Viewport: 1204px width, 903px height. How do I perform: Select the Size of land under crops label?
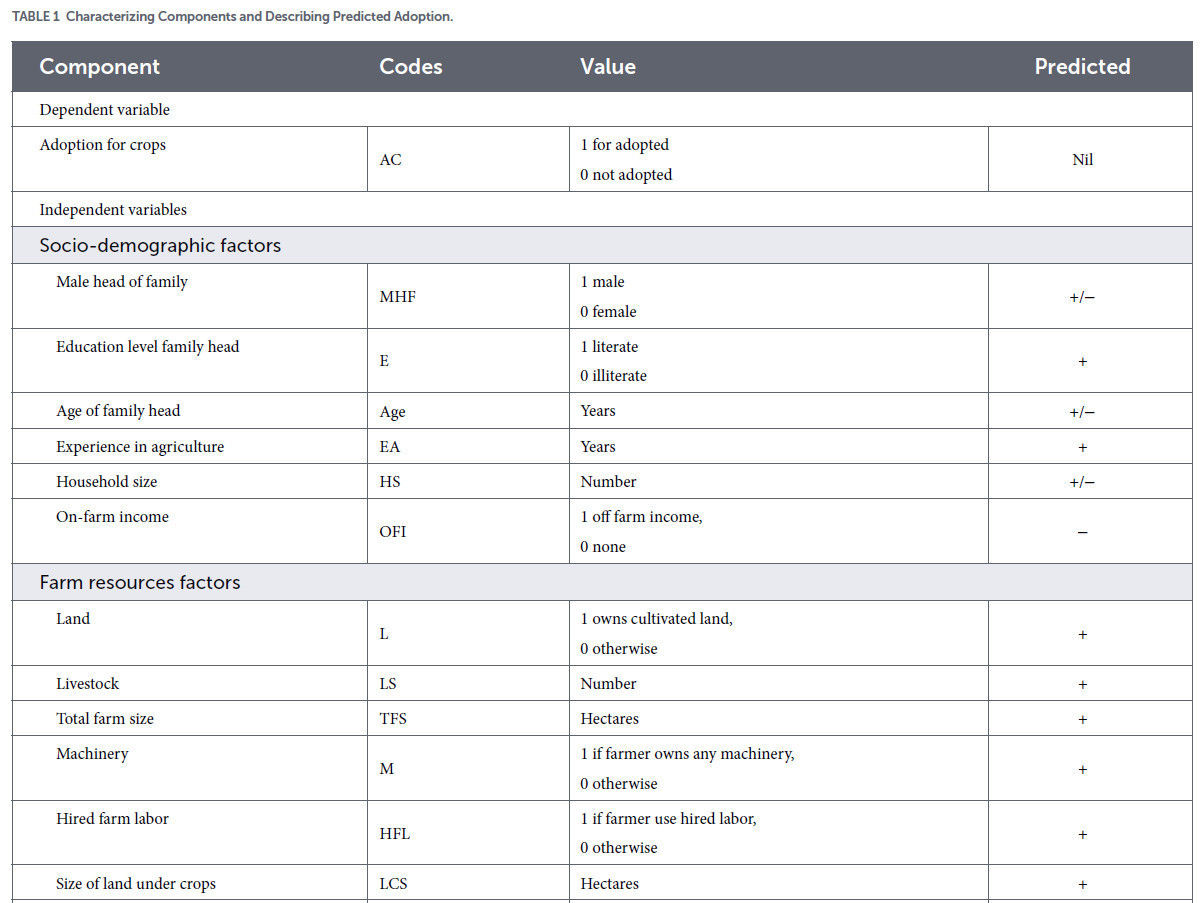136,884
